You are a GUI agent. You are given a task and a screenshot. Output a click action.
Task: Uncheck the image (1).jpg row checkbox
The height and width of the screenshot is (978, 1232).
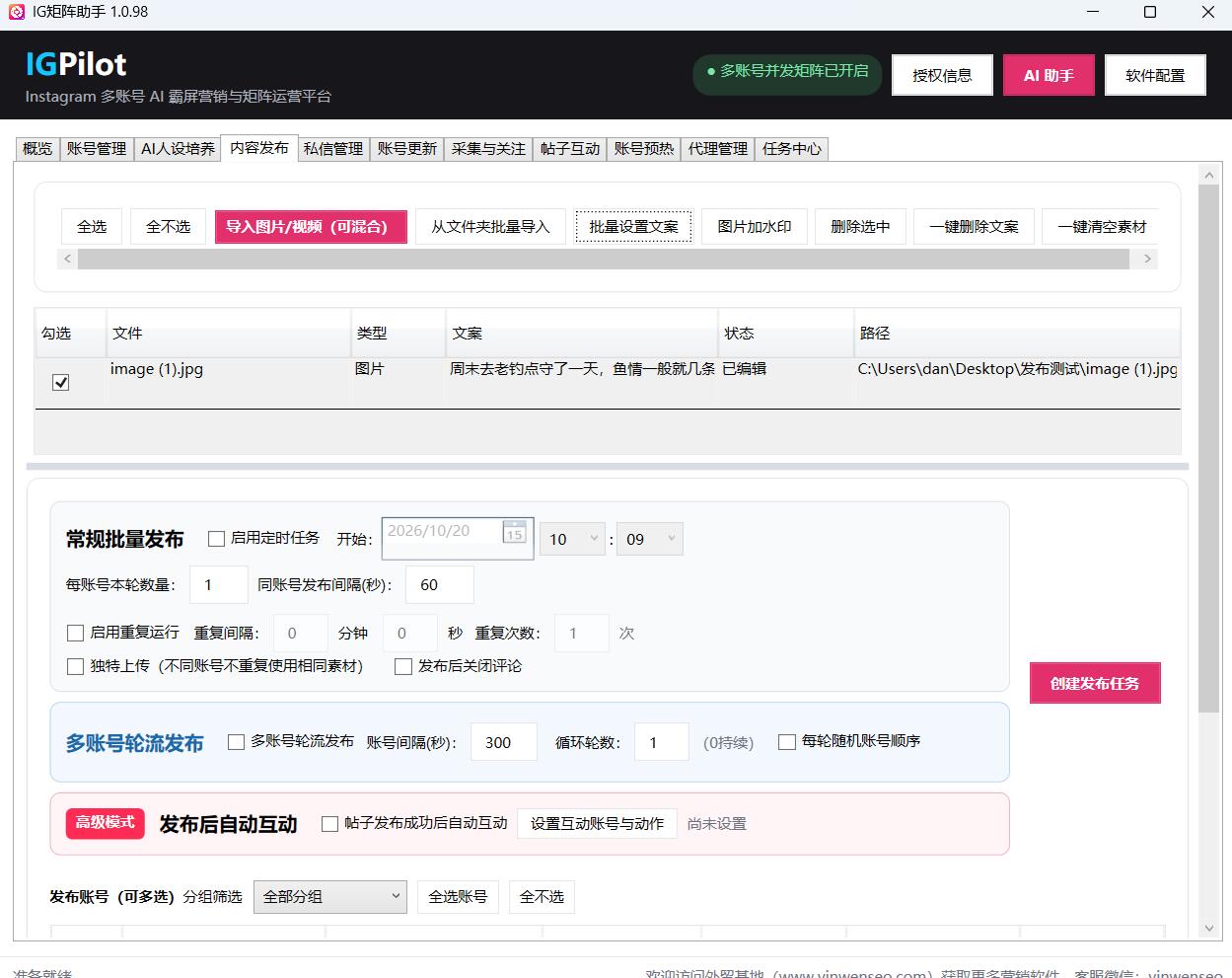coord(60,382)
